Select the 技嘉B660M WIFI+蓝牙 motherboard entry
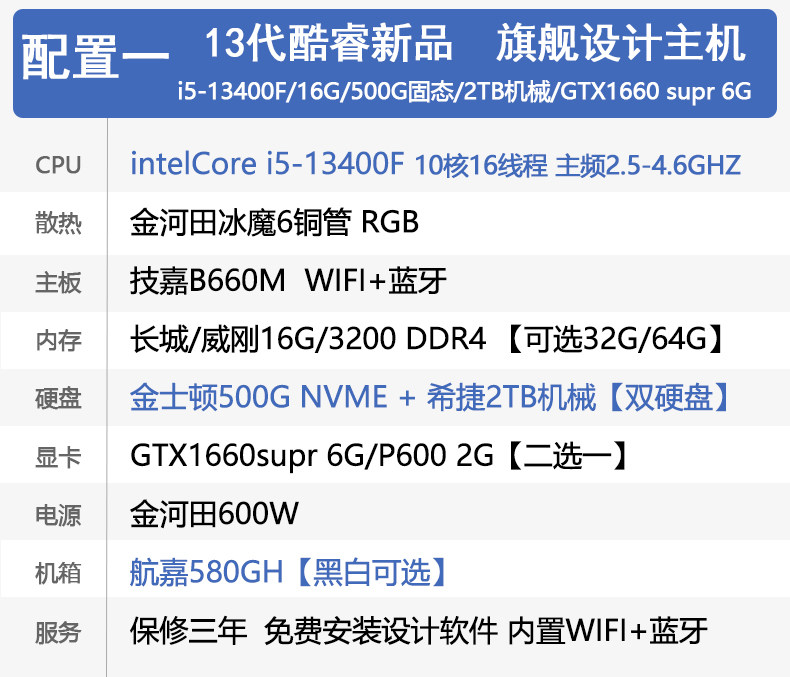 pos(288,280)
